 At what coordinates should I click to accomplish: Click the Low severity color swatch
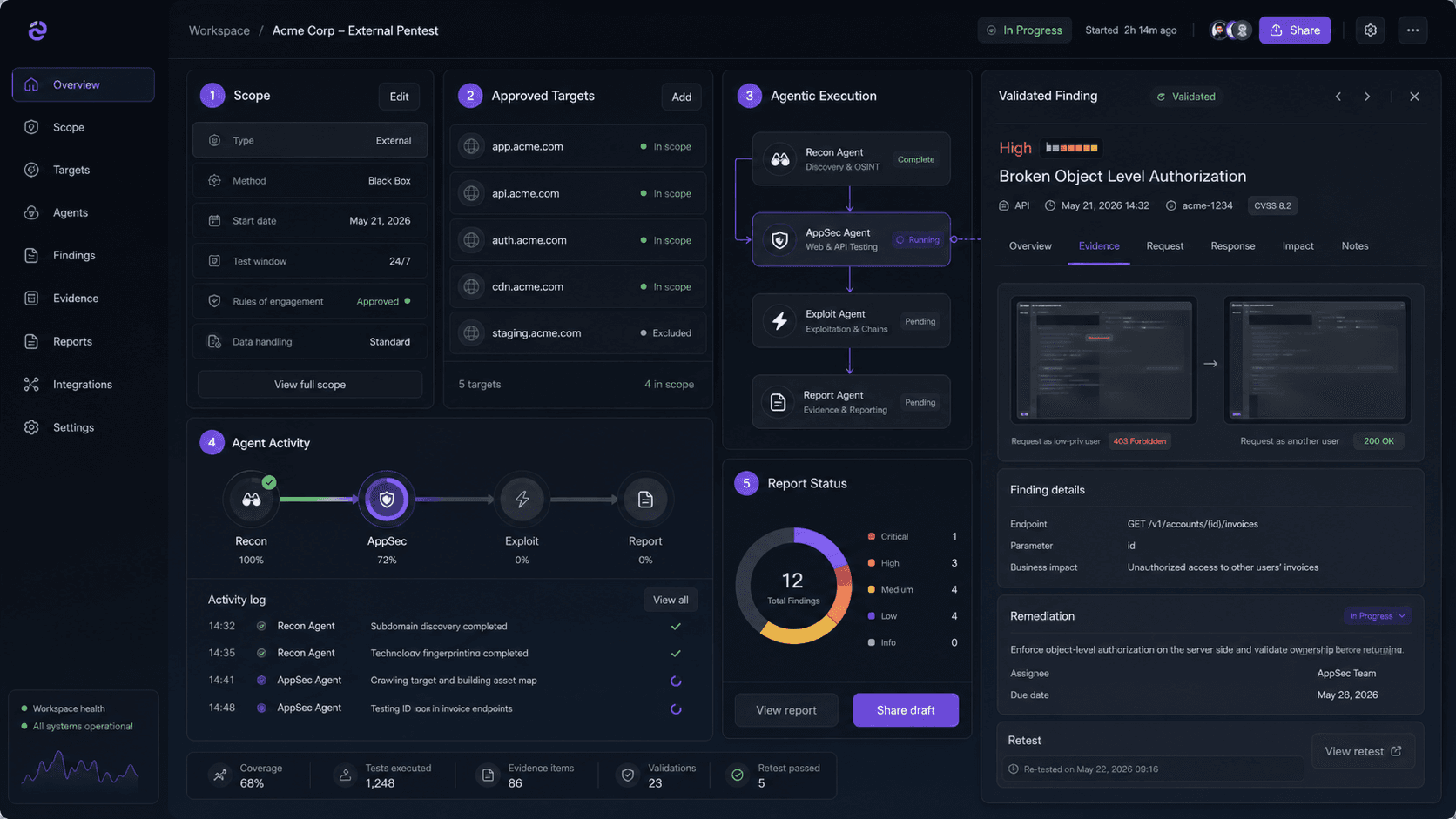(871, 615)
